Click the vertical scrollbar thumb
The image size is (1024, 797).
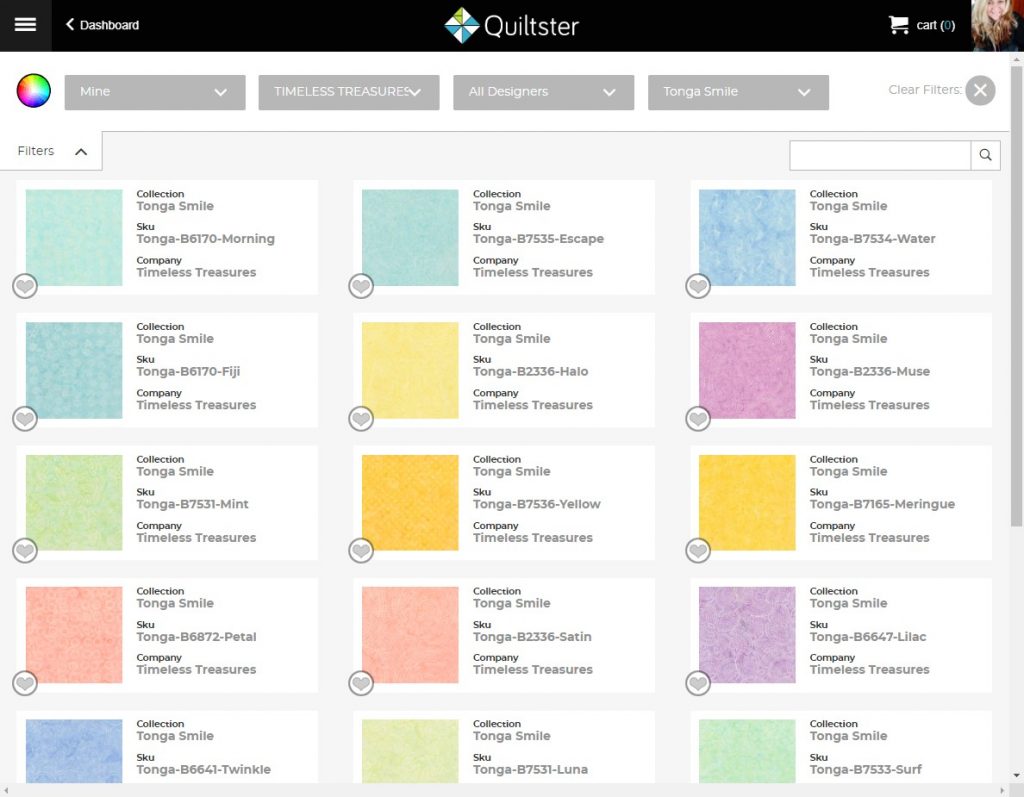click(x=1016, y=295)
